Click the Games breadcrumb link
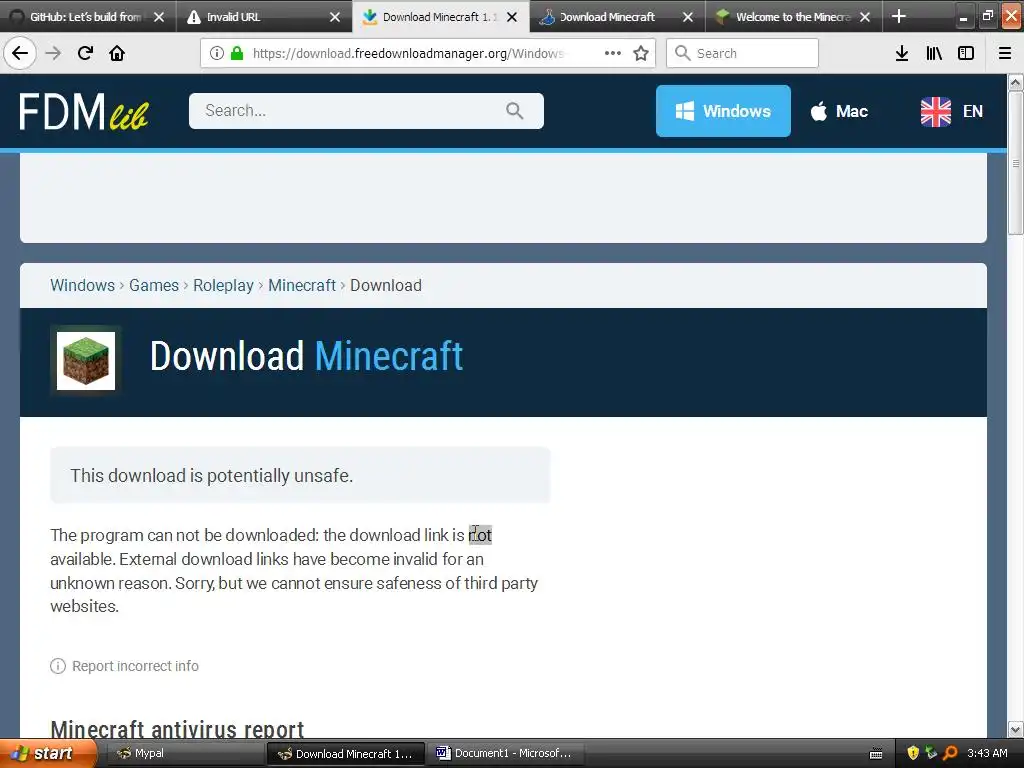Viewport: 1024px width, 768px height. tap(153, 285)
